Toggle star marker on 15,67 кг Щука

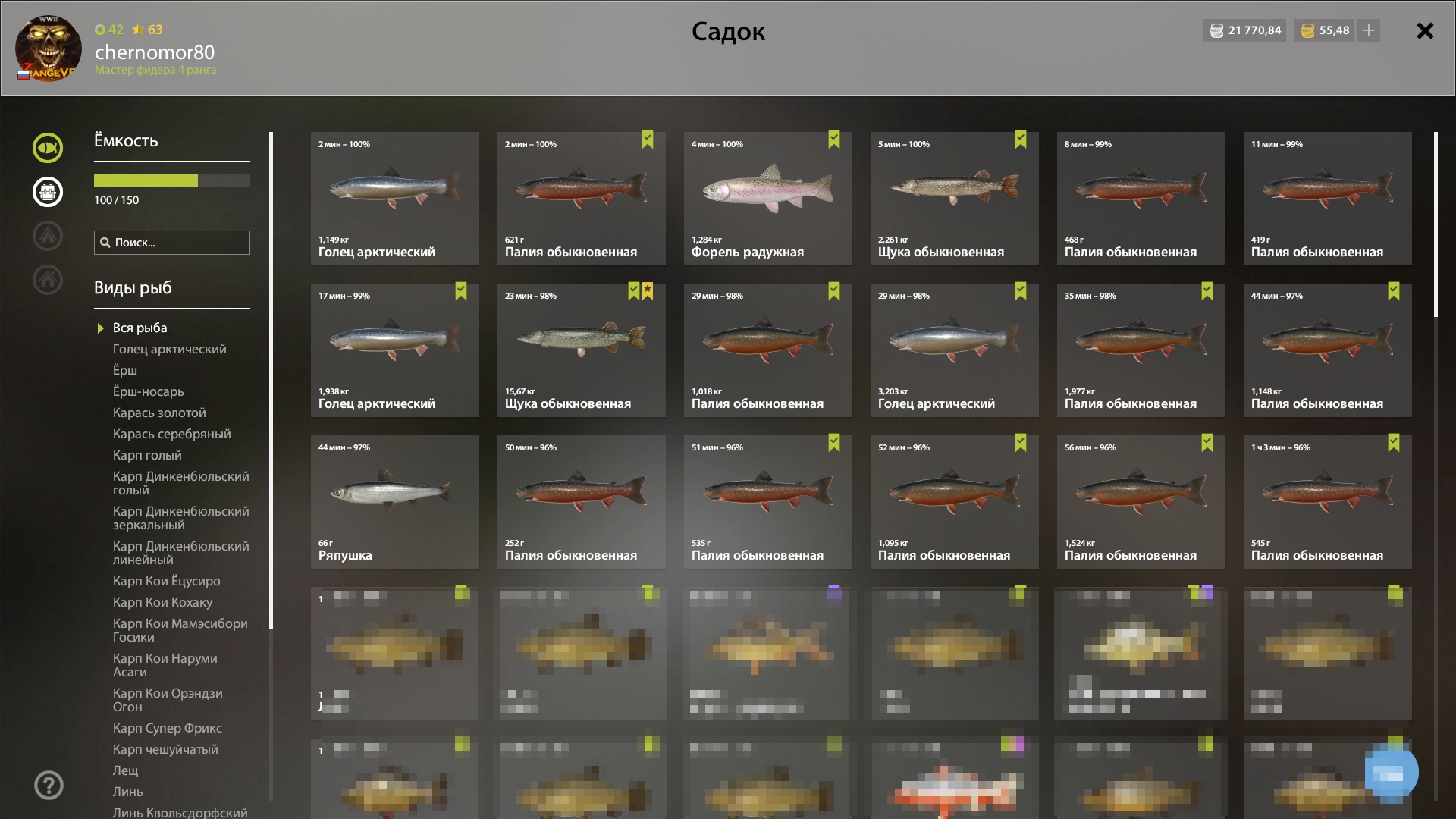click(648, 291)
